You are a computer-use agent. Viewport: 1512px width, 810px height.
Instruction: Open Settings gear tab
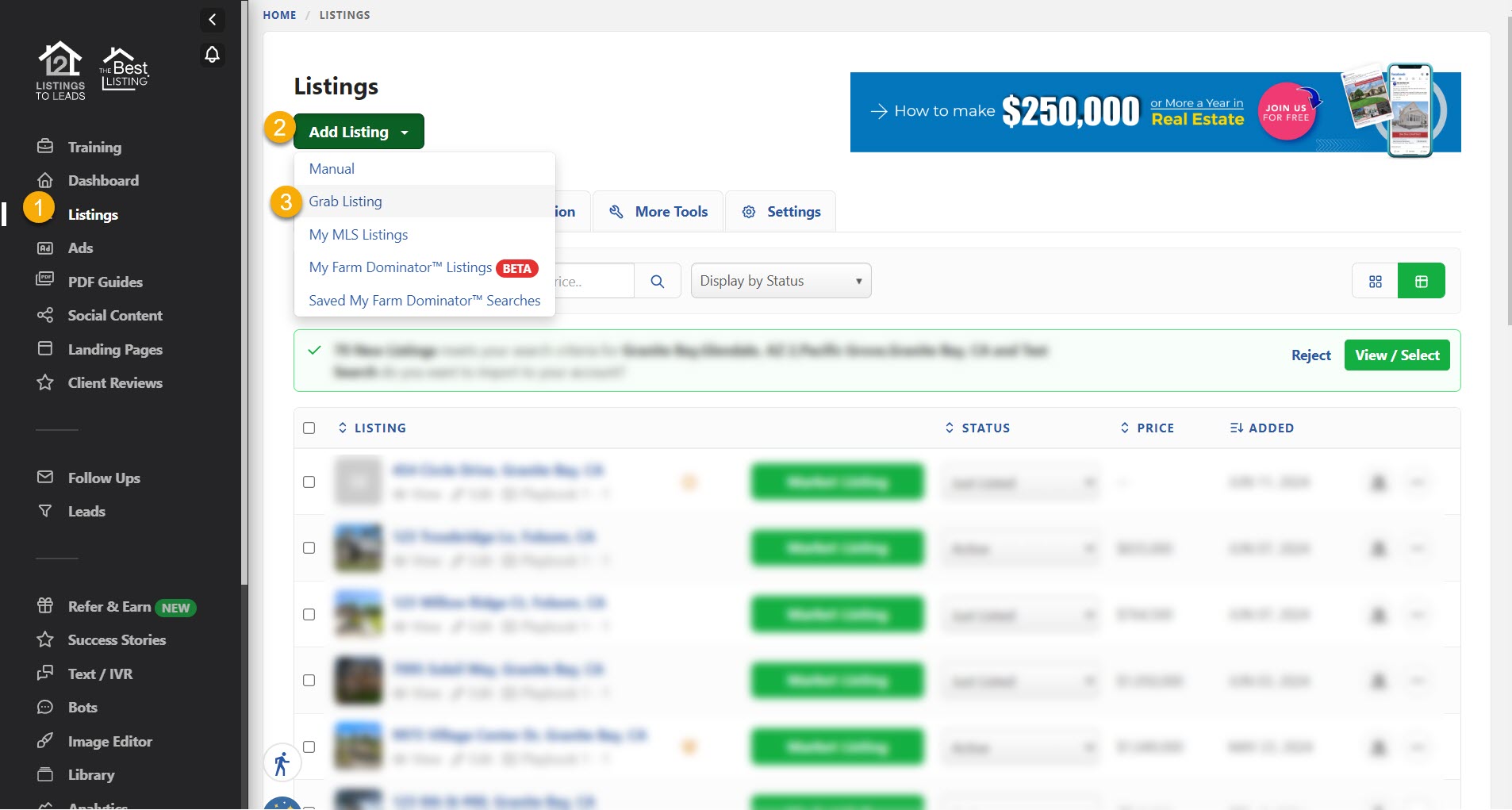tap(781, 212)
